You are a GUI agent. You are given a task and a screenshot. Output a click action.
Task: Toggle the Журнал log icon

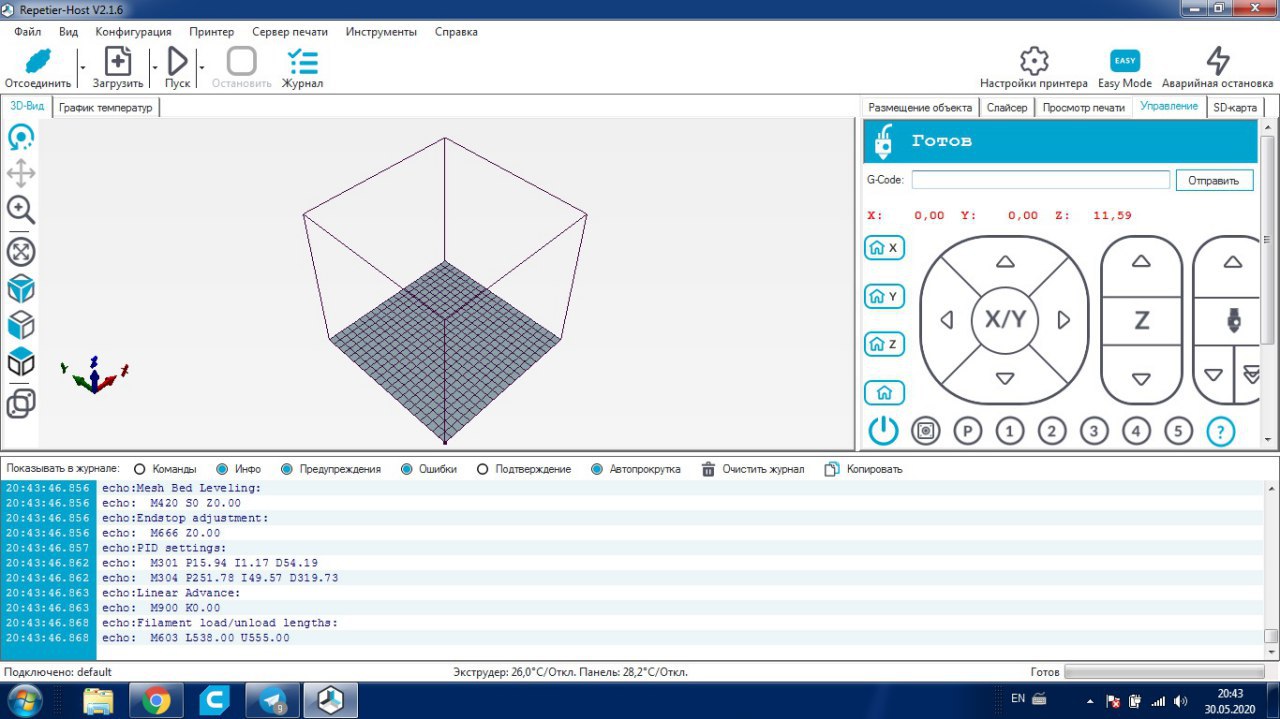302,61
